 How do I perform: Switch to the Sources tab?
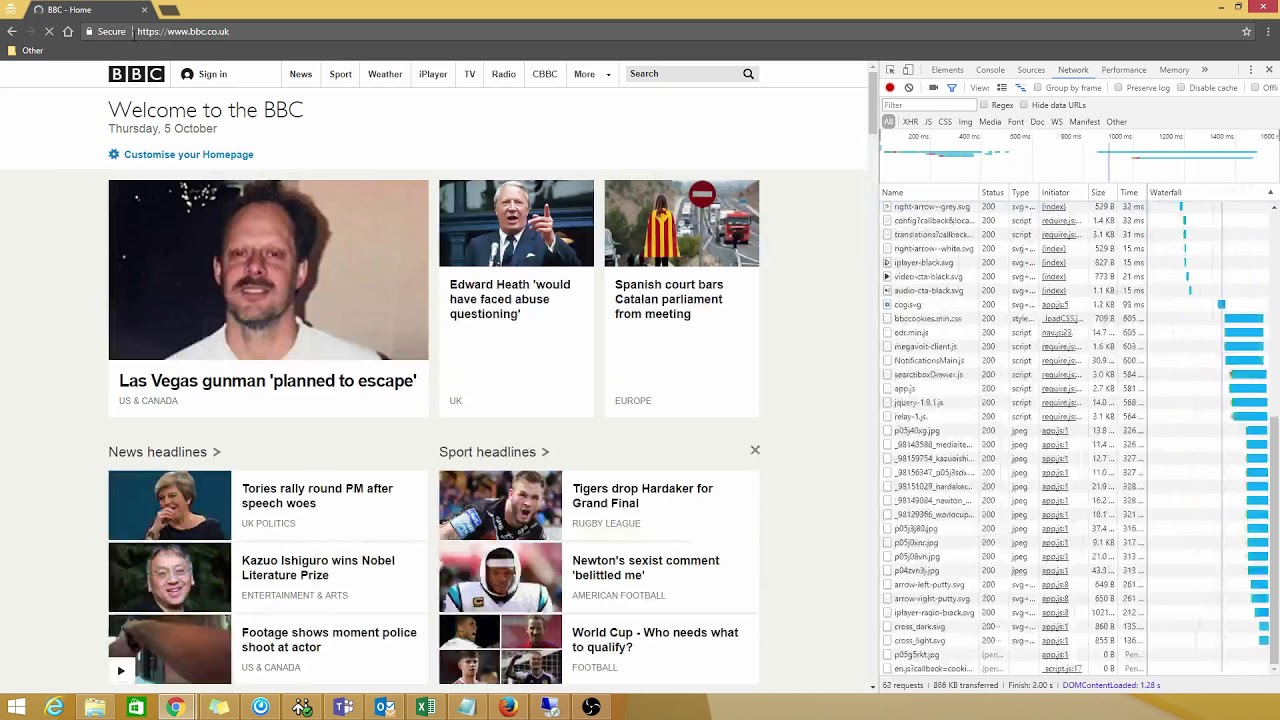[1031, 70]
